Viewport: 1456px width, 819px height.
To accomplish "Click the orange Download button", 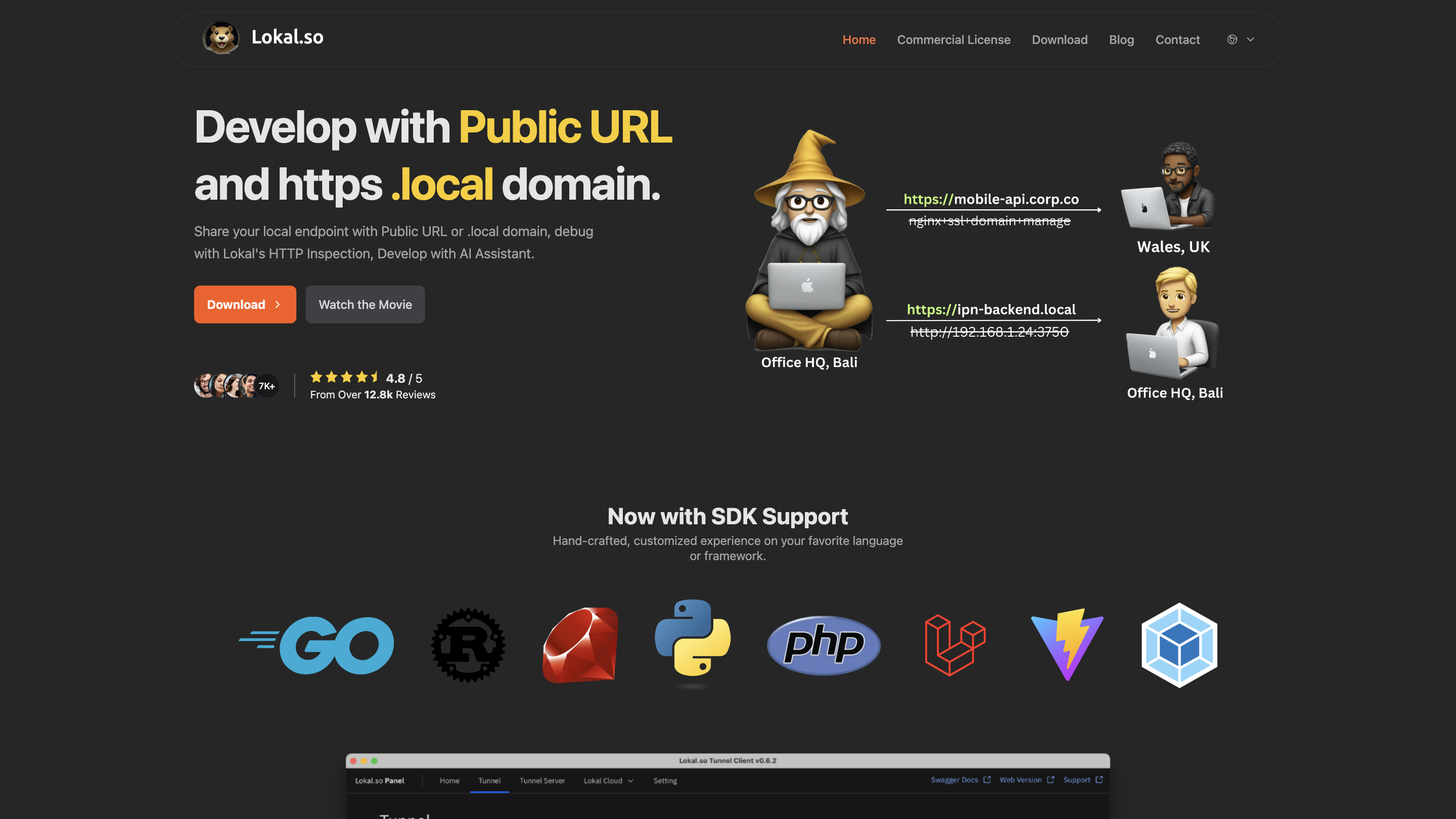I will [x=245, y=305].
